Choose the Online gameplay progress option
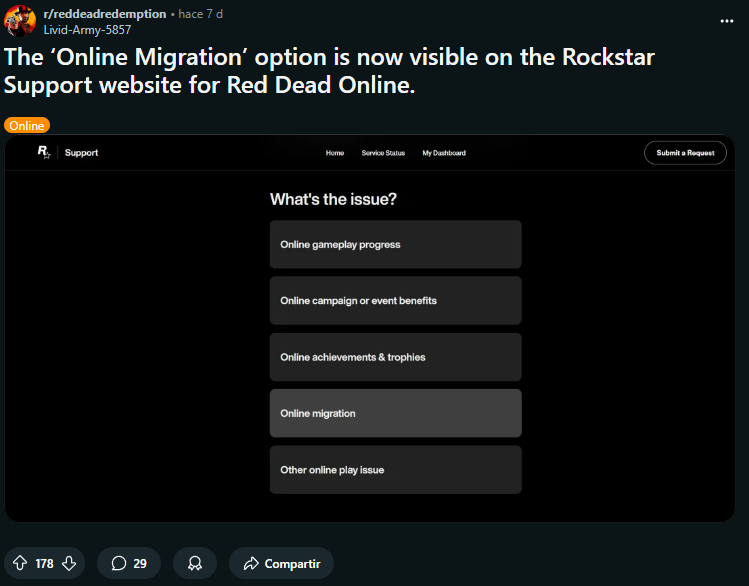749x586 pixels. [x=395, y=244]
